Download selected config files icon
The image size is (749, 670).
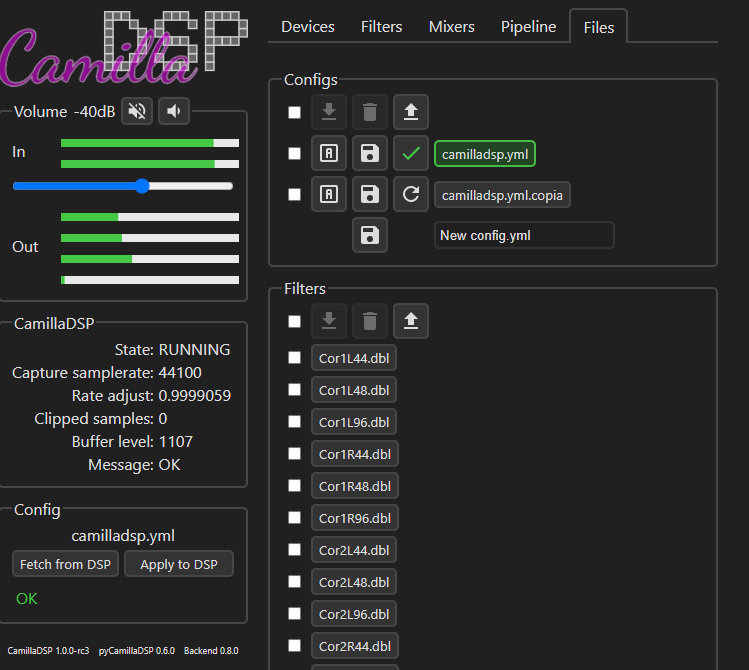click(329, 112)
